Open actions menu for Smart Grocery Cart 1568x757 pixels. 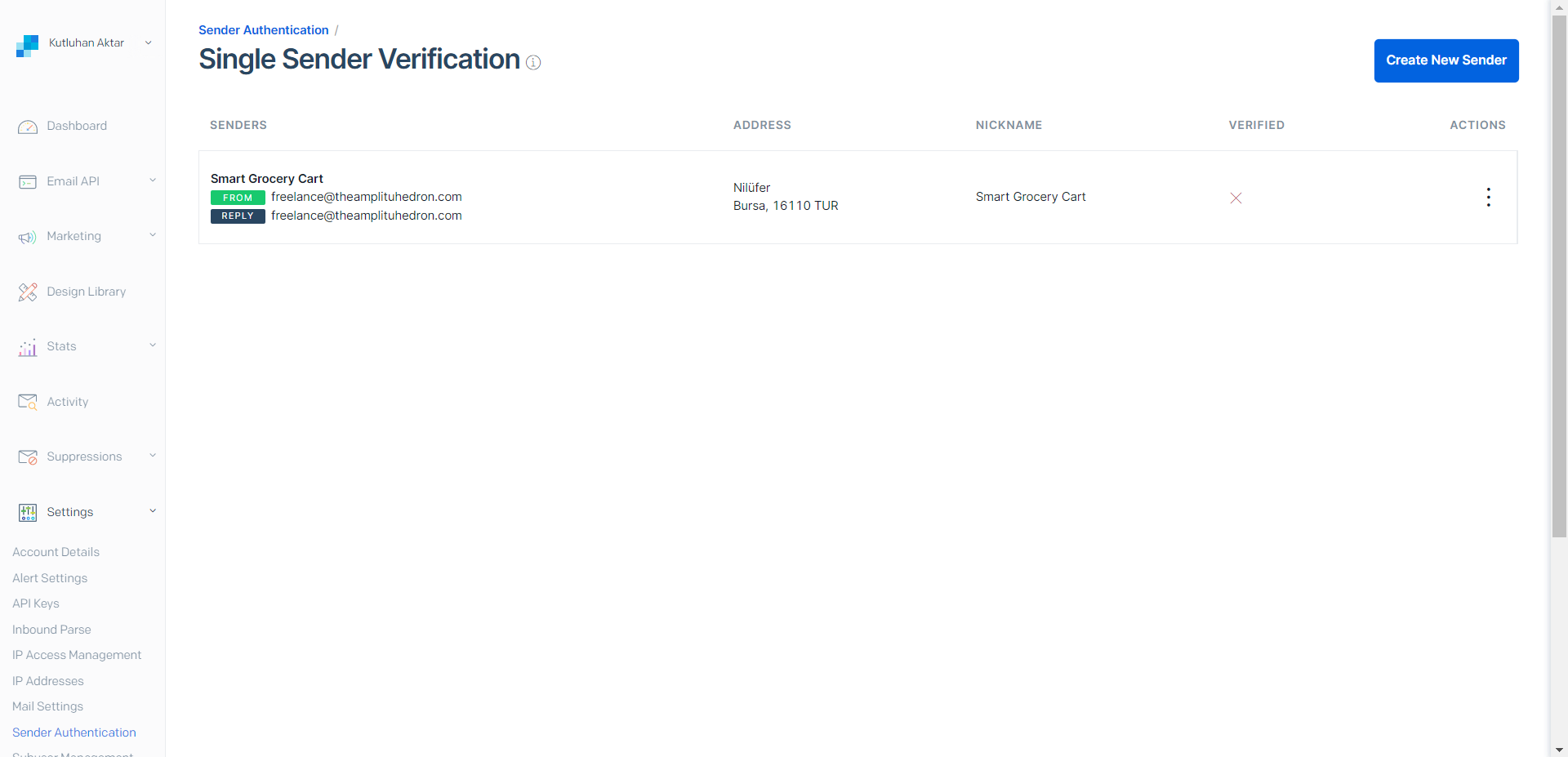(x=1488, y=197)
